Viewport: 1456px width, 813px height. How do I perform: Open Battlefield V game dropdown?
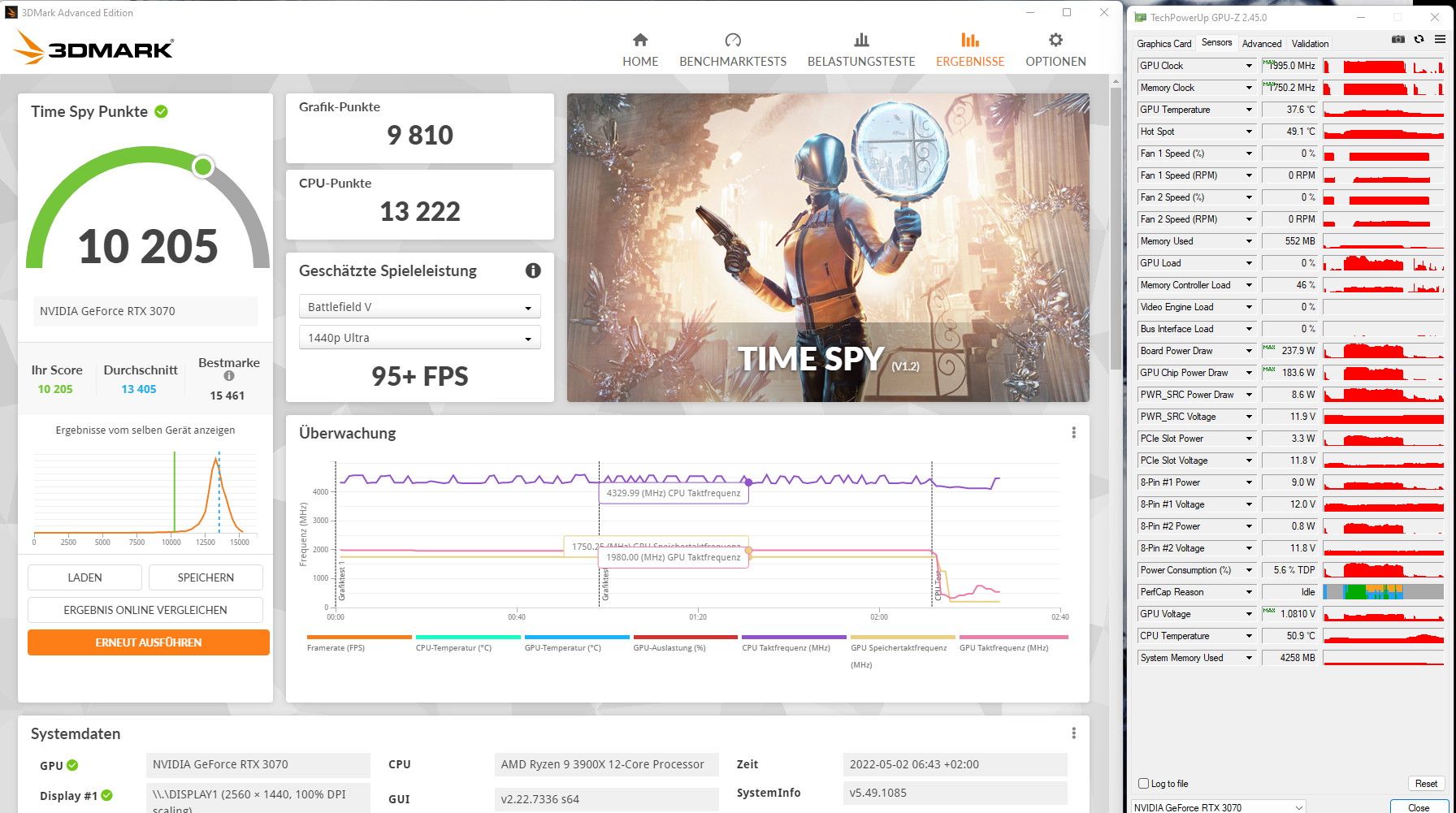(x=419, y=306)
